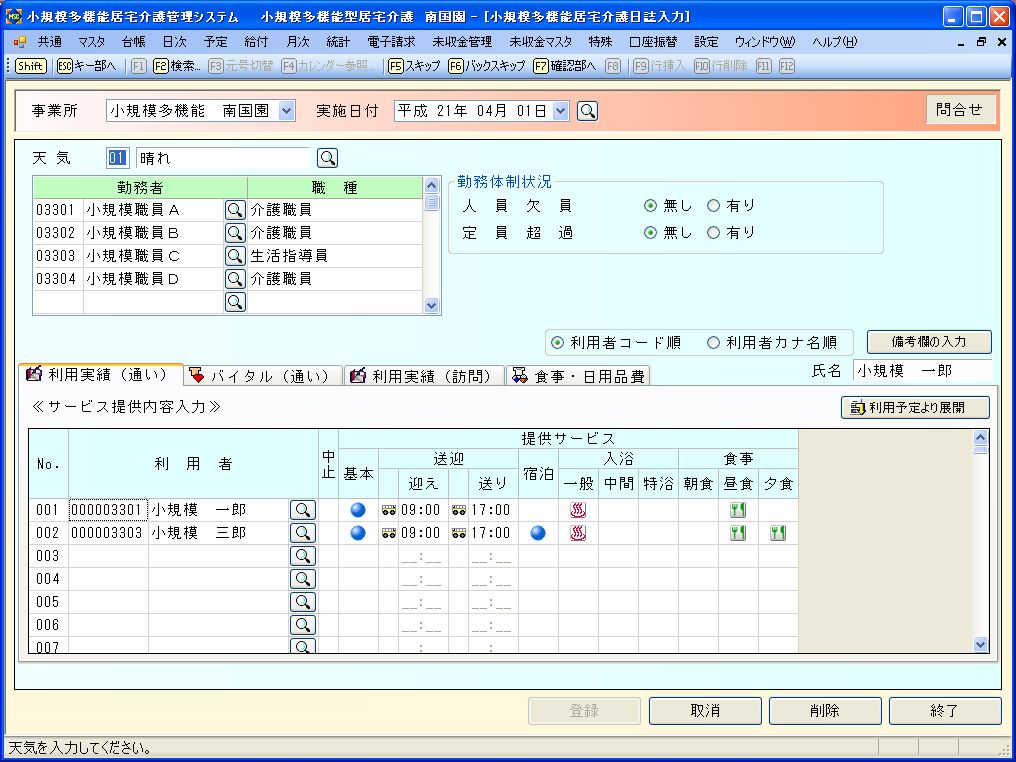Click the search icon next to the implementation date
Viewport: 1016px width, 762px height.
coord(588,111)
